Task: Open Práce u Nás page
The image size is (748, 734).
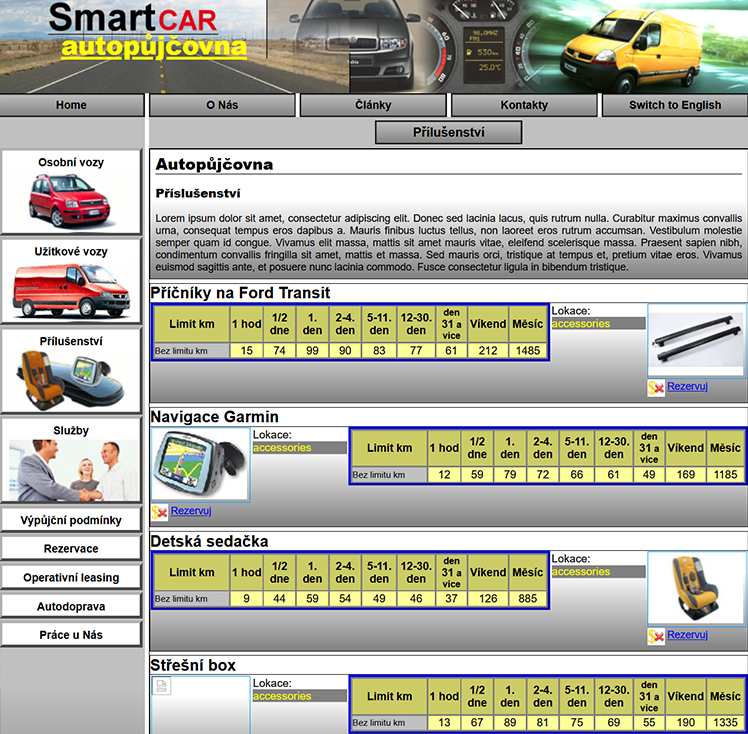Action: [71, 635]
